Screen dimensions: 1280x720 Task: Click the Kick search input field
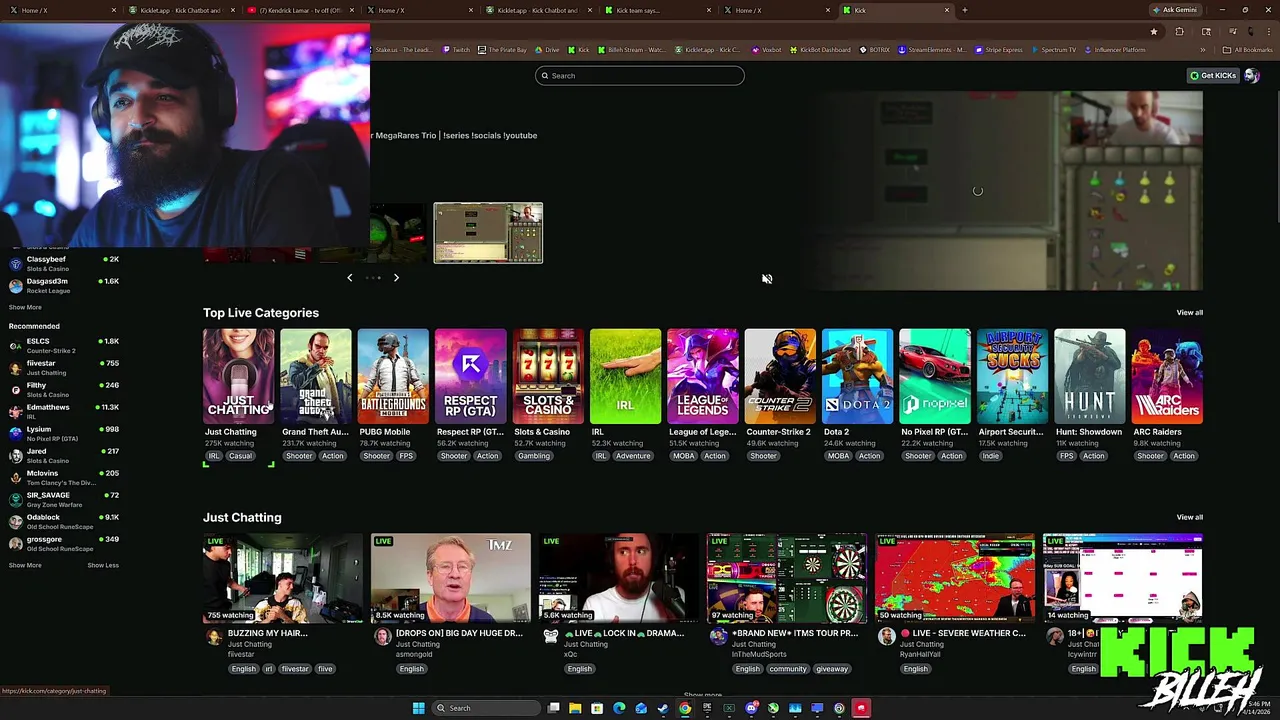tap(640, 76)
